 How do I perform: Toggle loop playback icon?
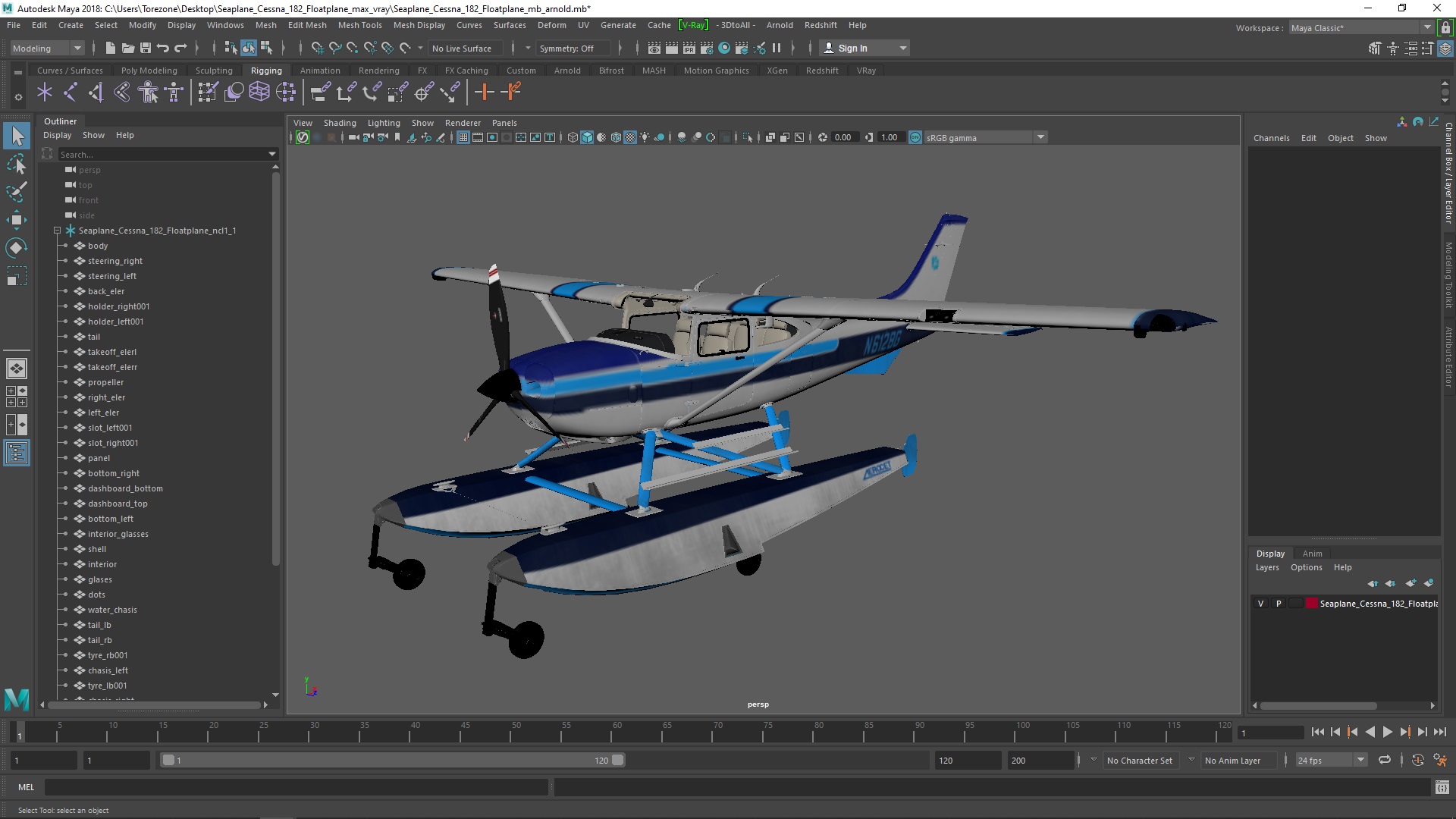pyautogui.click(x=1385, y=760)
